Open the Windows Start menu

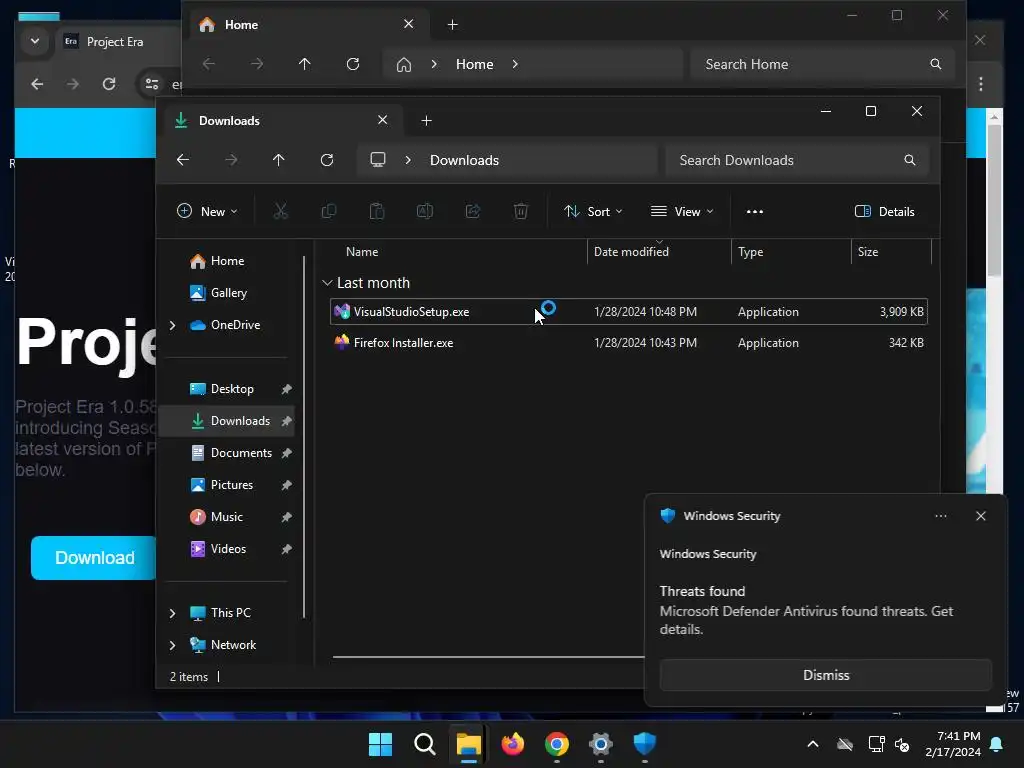click(380, 744)
